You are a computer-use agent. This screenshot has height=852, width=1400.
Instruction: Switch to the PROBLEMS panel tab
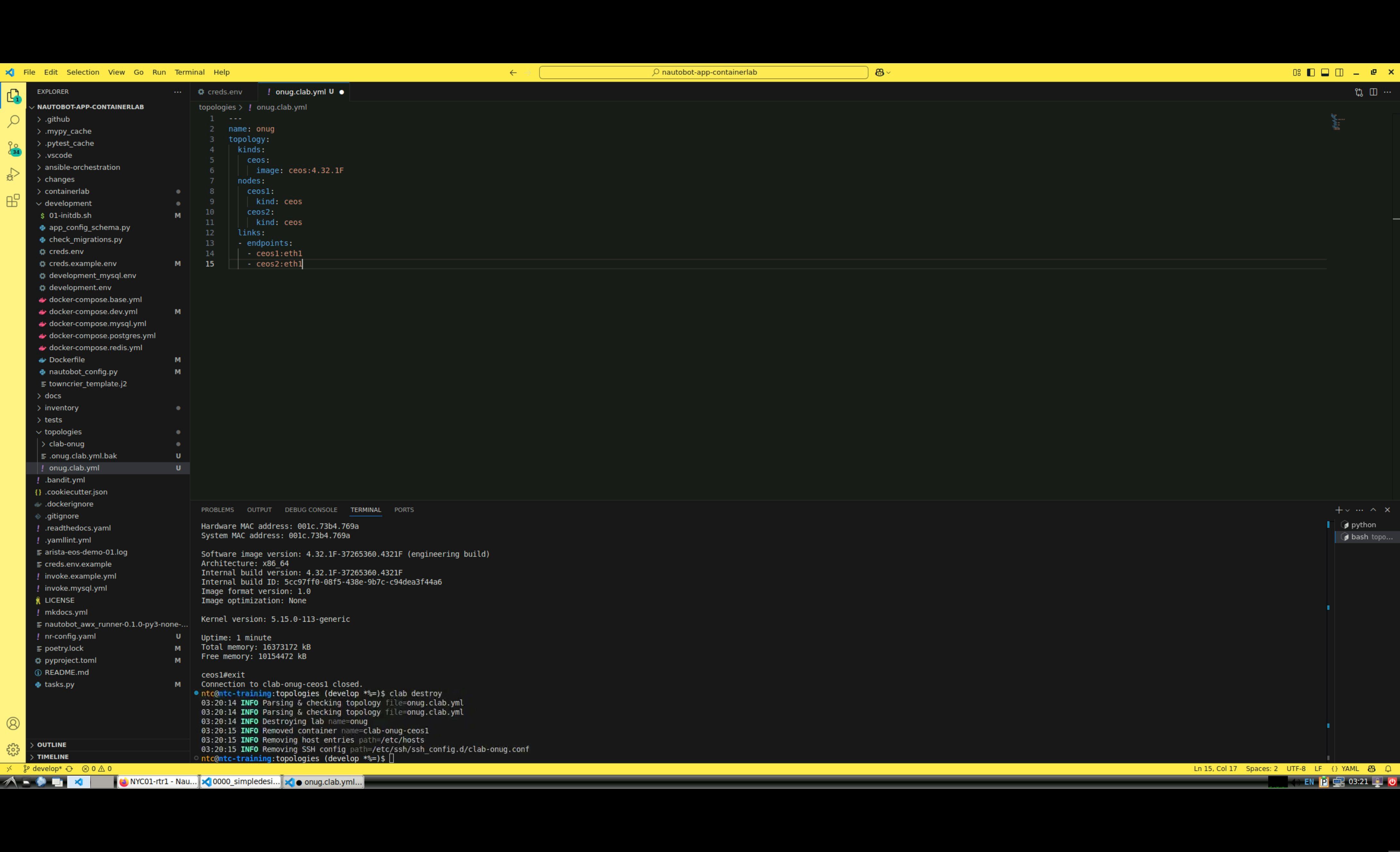[217, 509]
